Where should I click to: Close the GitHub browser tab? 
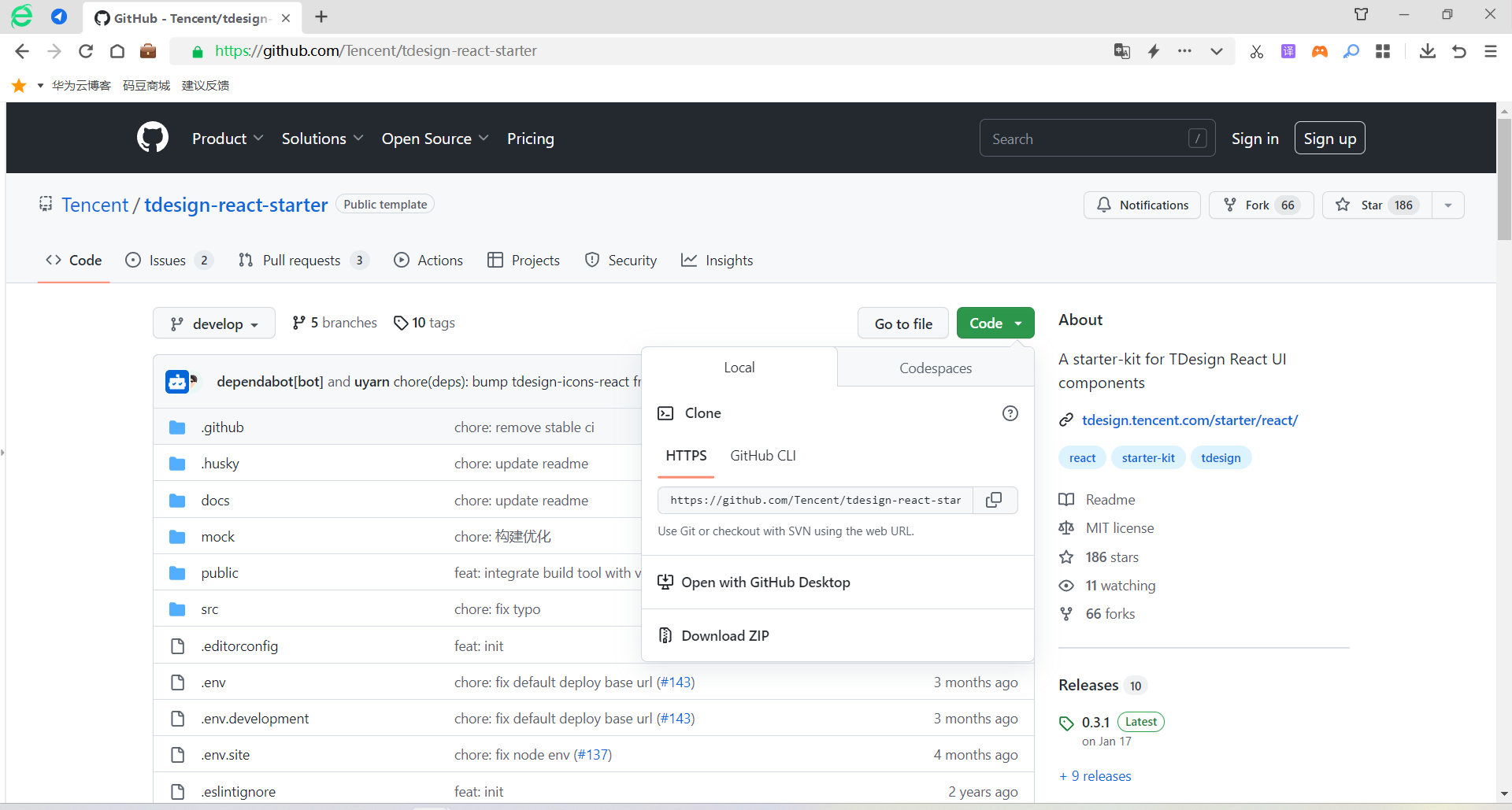pos(286,18)
